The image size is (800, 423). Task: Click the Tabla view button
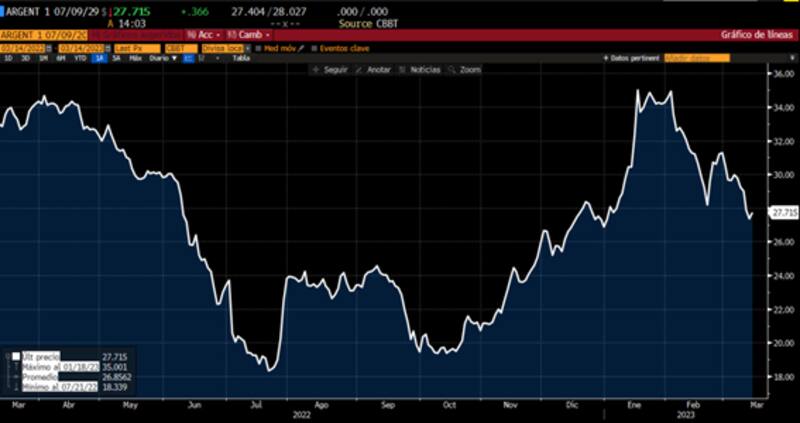point(240,58)
